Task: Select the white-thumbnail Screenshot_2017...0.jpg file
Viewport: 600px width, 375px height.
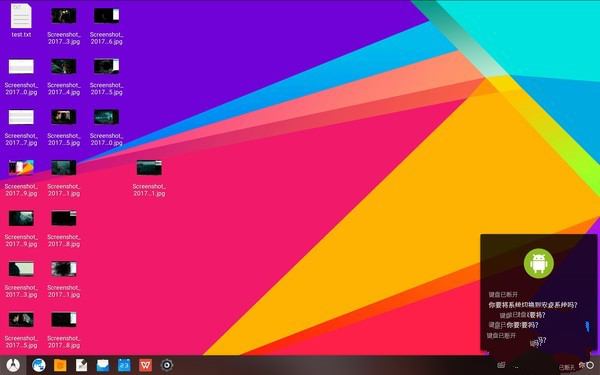Action: click(x=21, y=77)
